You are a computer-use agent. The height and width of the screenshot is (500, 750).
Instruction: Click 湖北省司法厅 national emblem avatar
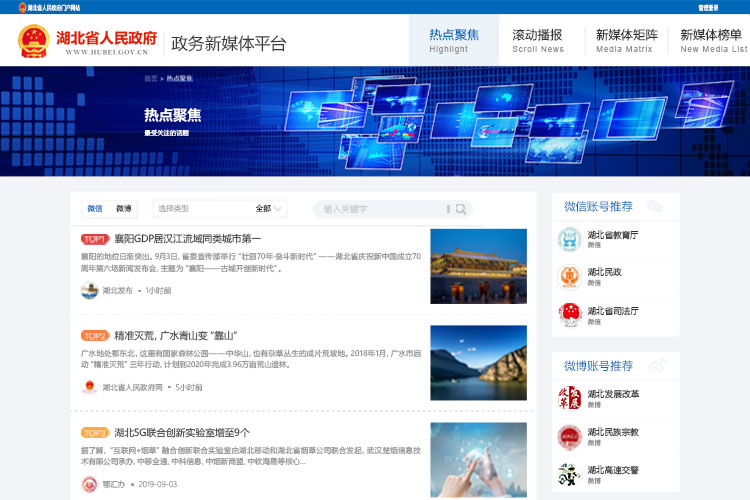pos(569,315)
